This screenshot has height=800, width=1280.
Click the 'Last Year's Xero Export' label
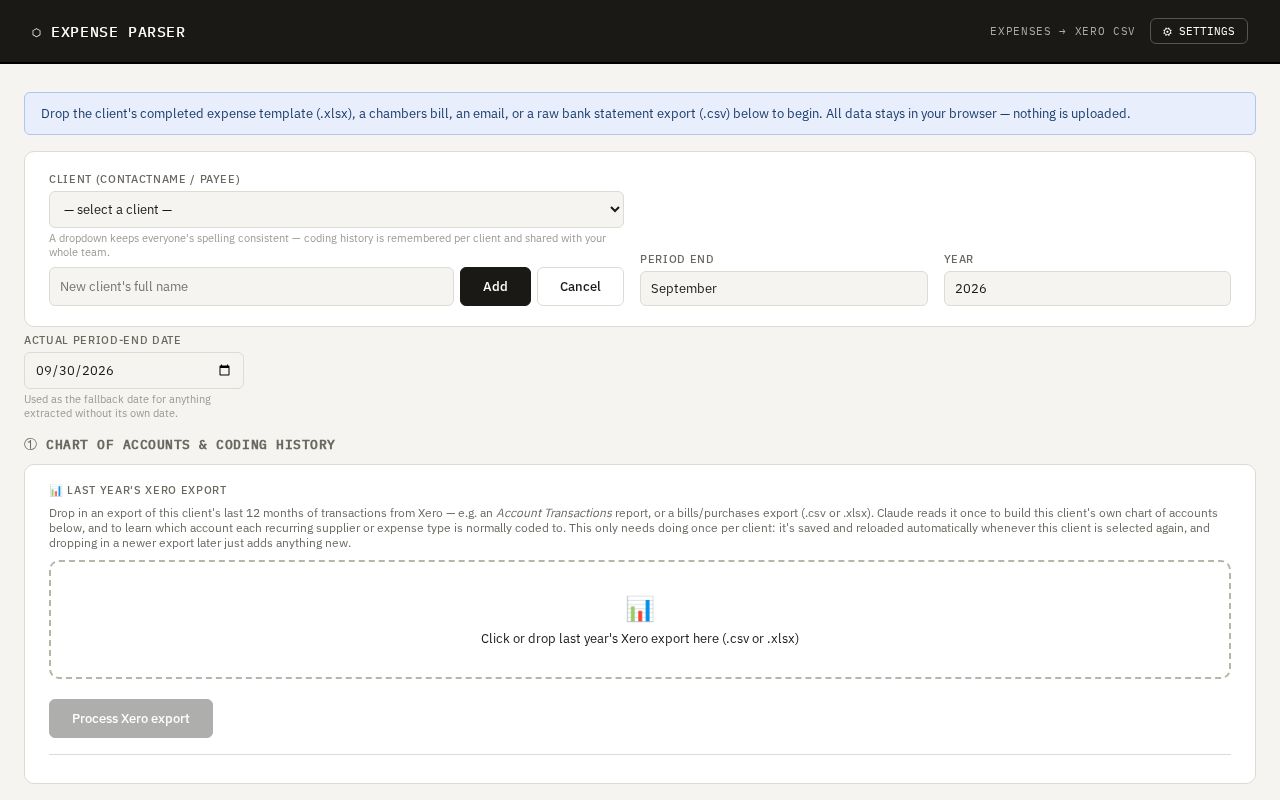138,490
